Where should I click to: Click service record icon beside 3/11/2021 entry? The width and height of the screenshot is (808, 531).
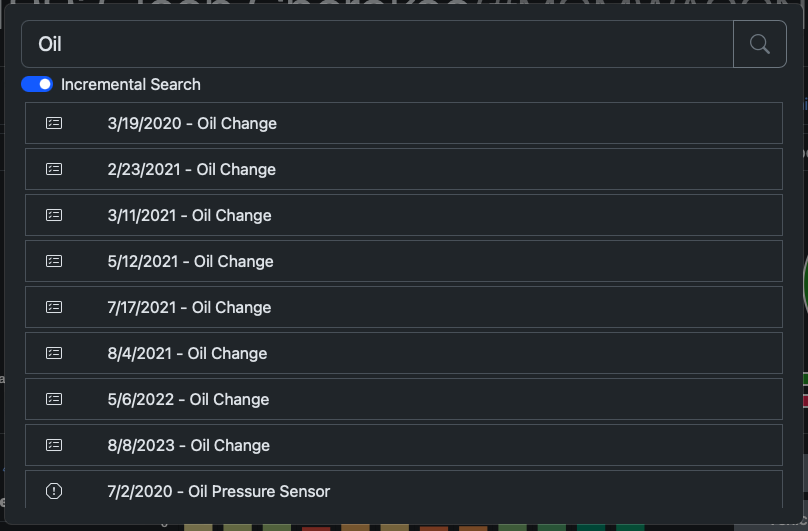click(54, 215)
